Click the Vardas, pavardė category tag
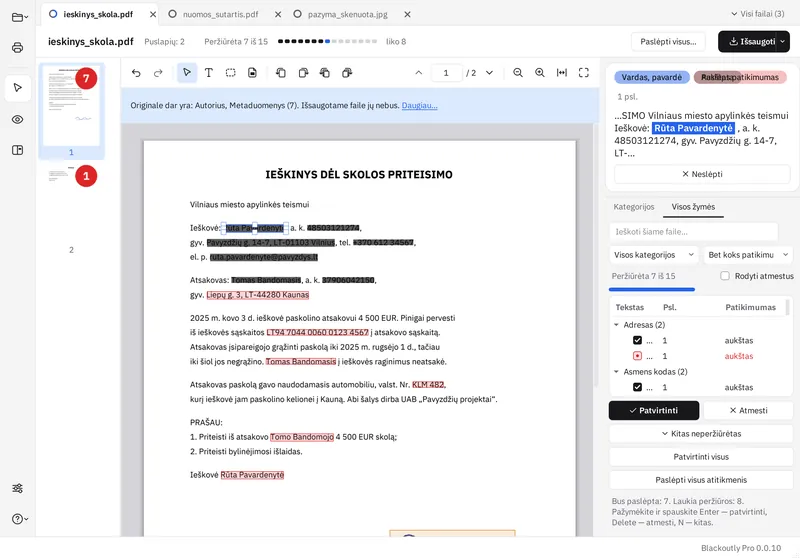 coord(652,77)
